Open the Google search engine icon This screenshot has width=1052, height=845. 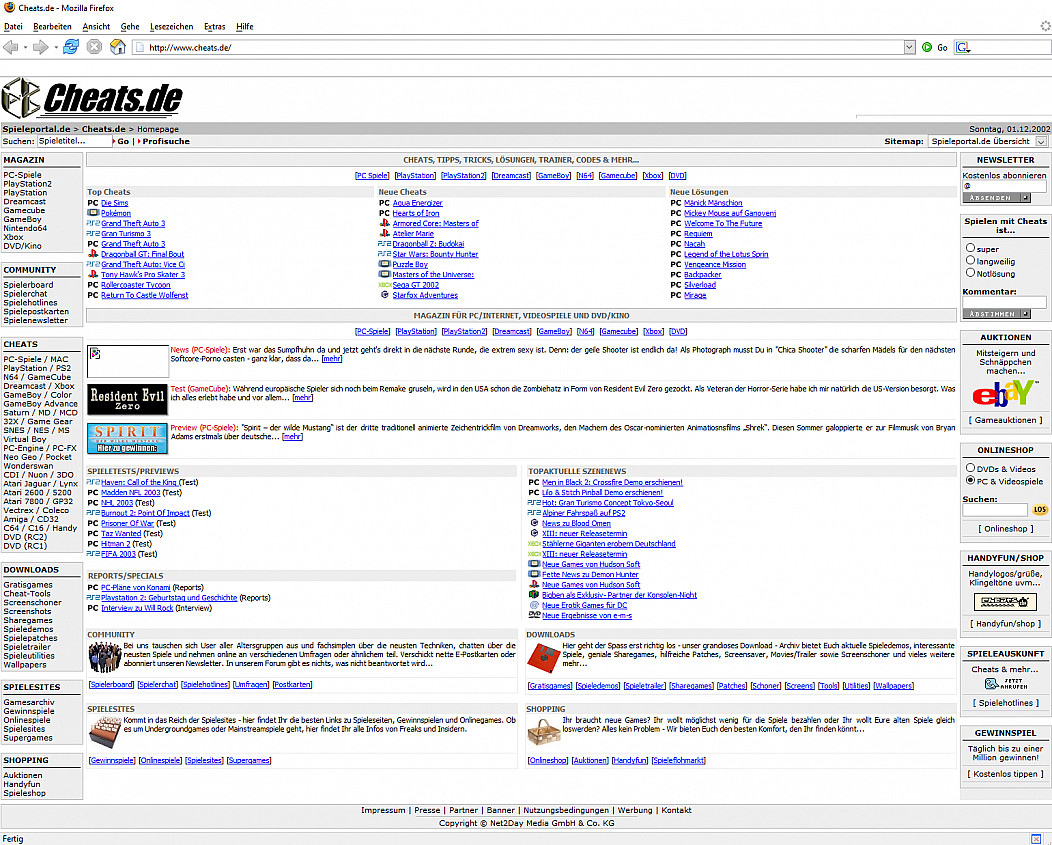click(962, 47)
